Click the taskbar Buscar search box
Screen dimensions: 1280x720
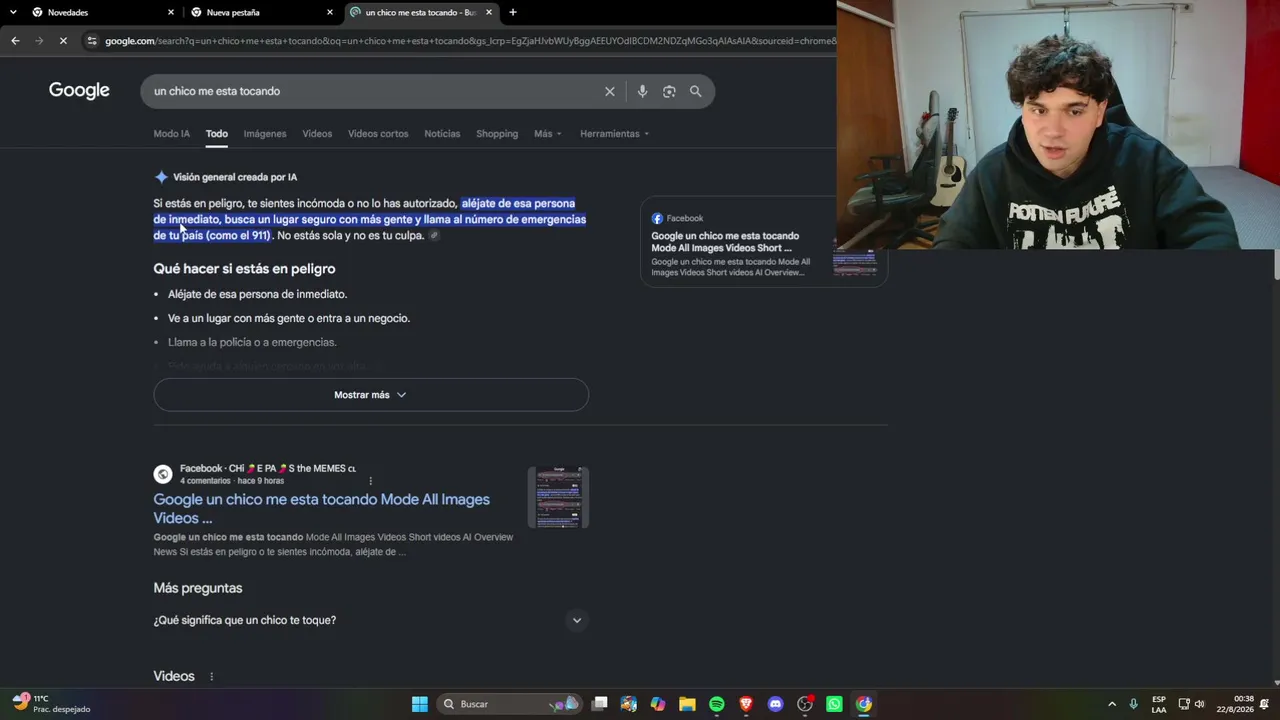[x=510, y=704]
